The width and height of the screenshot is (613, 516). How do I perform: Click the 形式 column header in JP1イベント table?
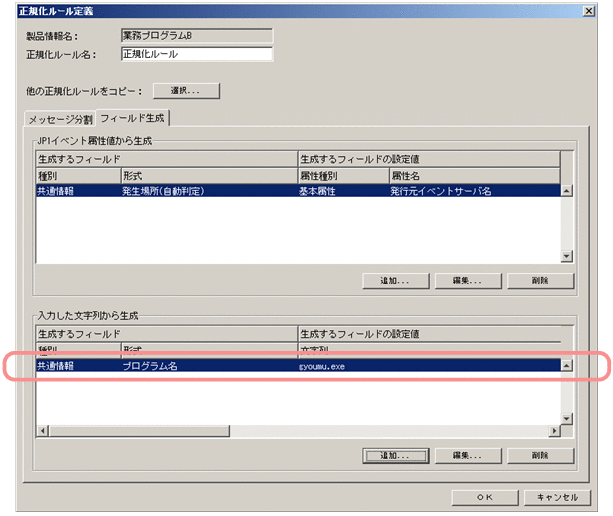(209, 176)
